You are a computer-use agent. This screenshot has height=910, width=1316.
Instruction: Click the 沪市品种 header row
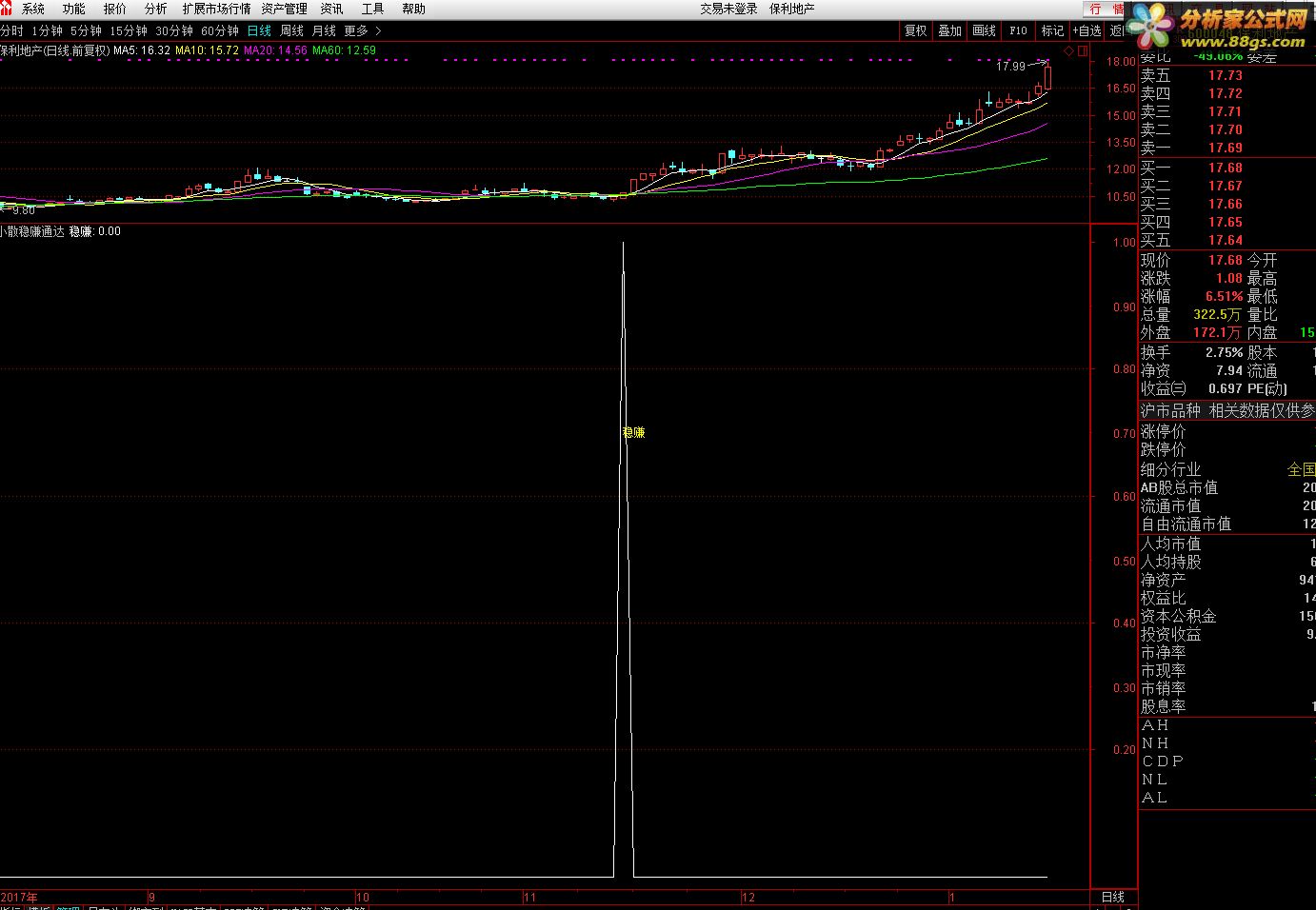tap(1227, 410)
